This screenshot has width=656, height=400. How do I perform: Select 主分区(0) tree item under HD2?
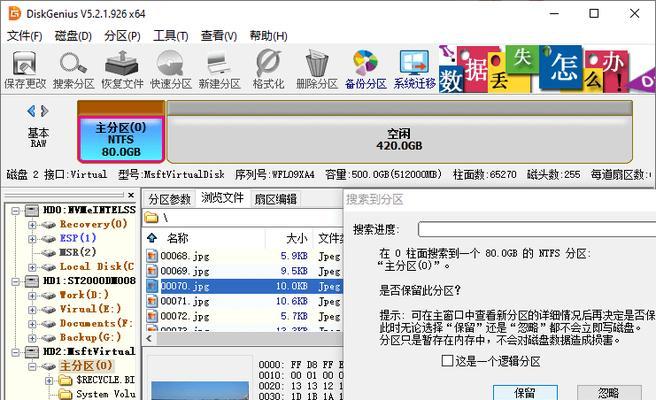86,366
